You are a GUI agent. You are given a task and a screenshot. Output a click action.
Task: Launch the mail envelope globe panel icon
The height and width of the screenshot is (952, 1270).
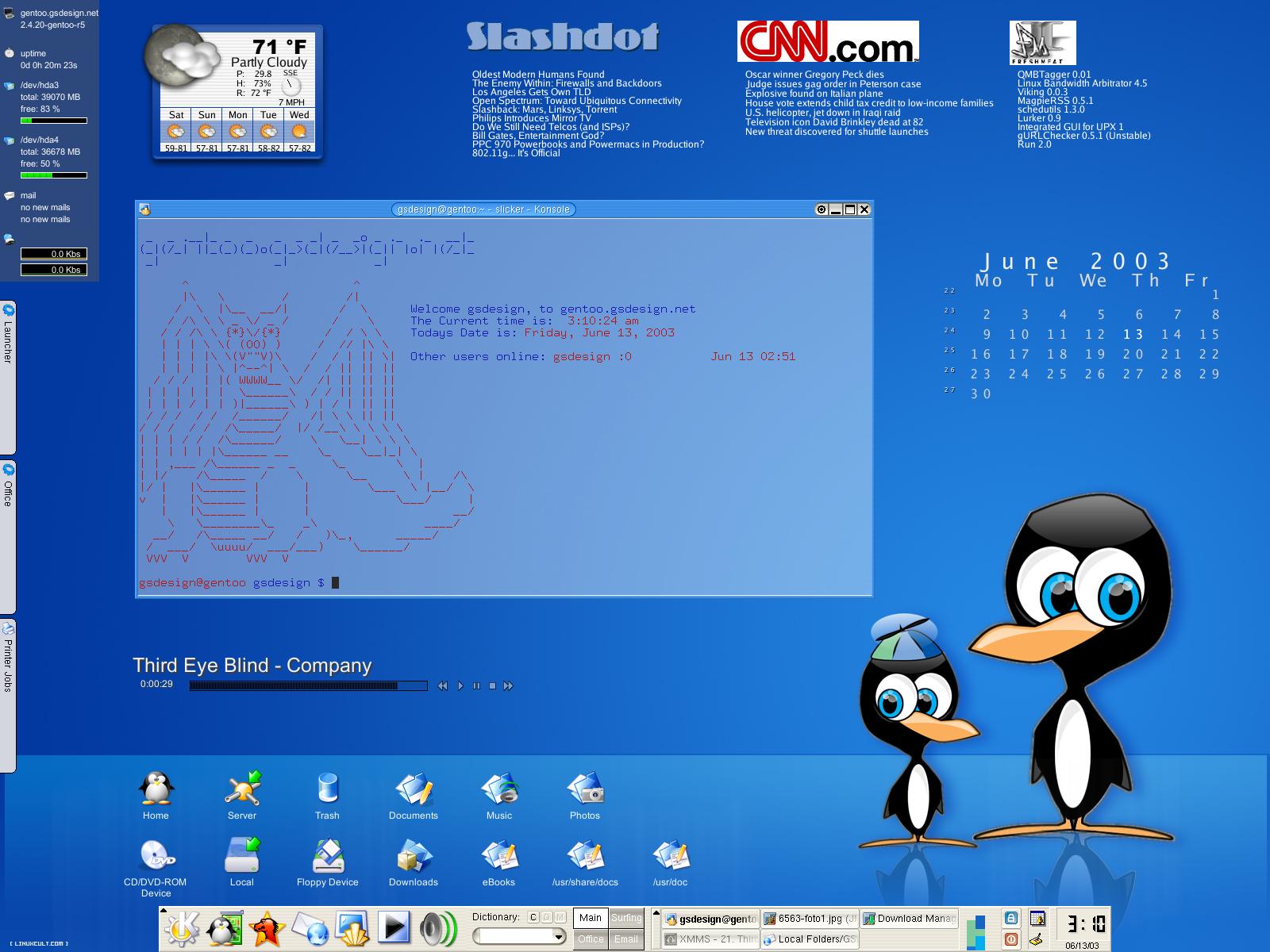click(x=310, y=927)
